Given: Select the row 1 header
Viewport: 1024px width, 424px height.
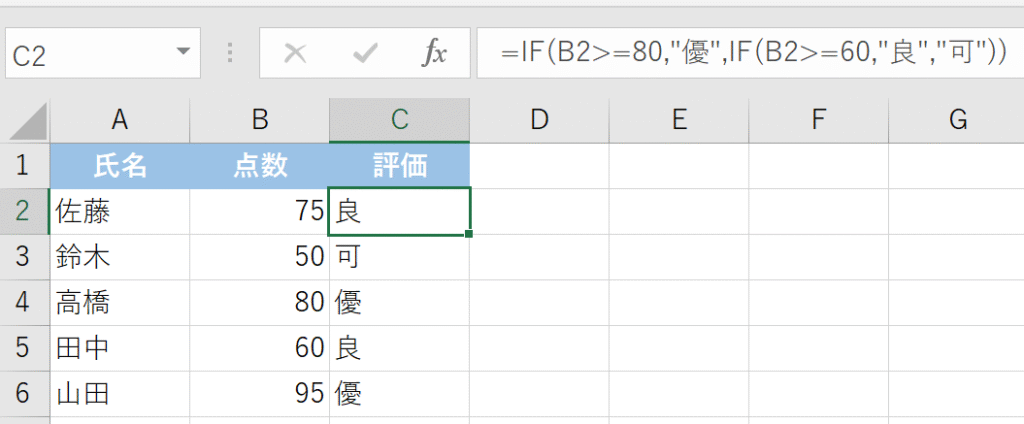Looking at the screenshot, I should (25, 165).
